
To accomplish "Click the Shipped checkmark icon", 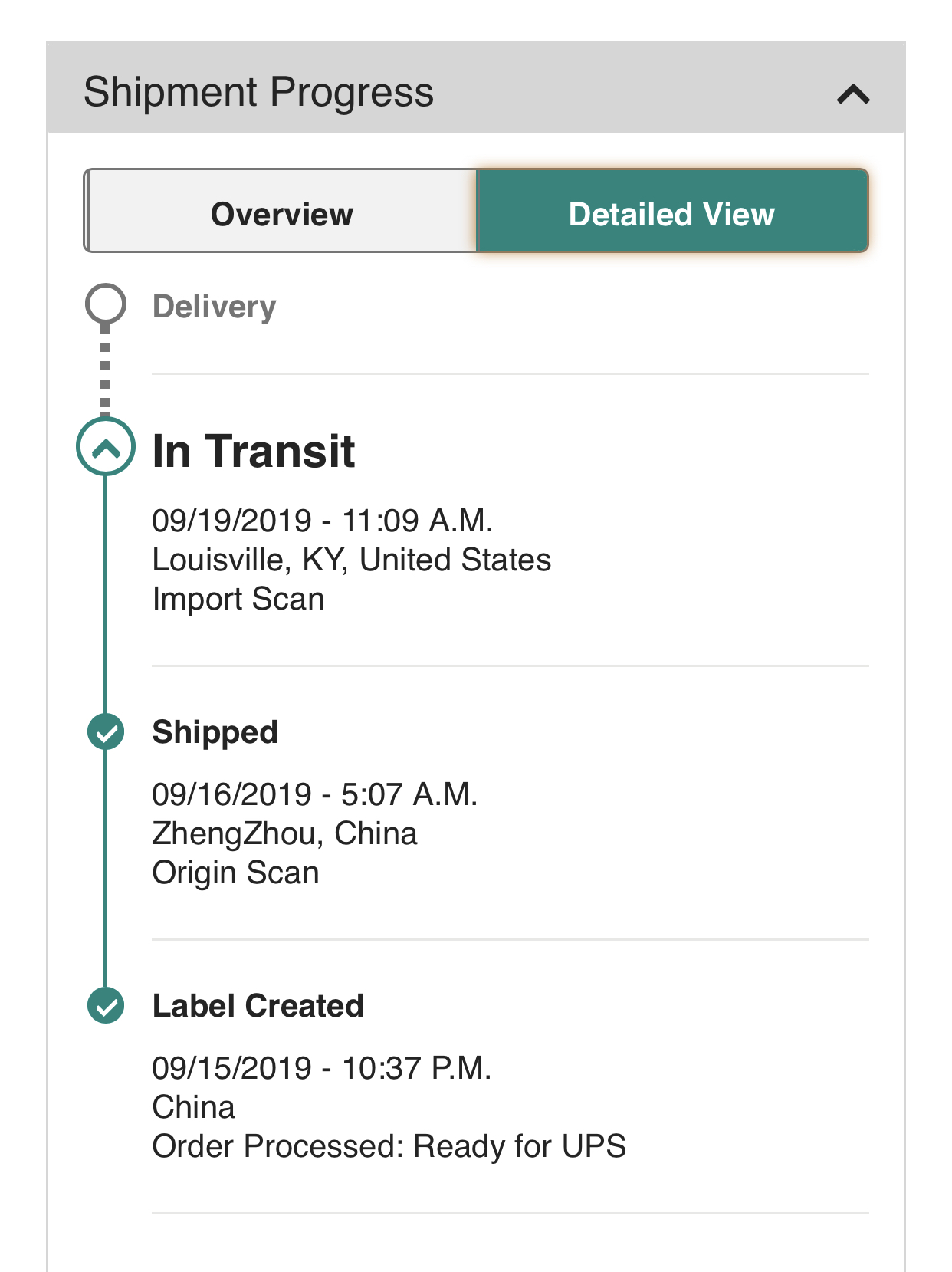I will (x=106, y=731).
